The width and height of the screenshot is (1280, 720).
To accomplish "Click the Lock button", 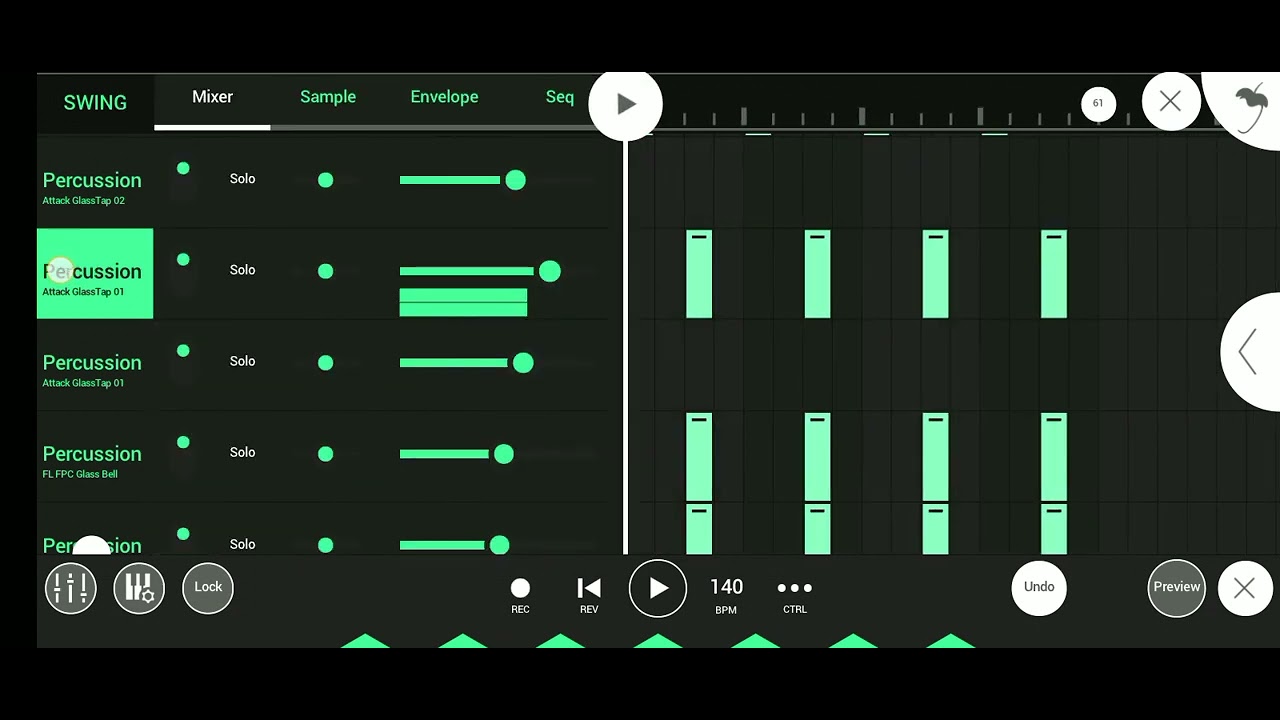I will click(208, 587).
